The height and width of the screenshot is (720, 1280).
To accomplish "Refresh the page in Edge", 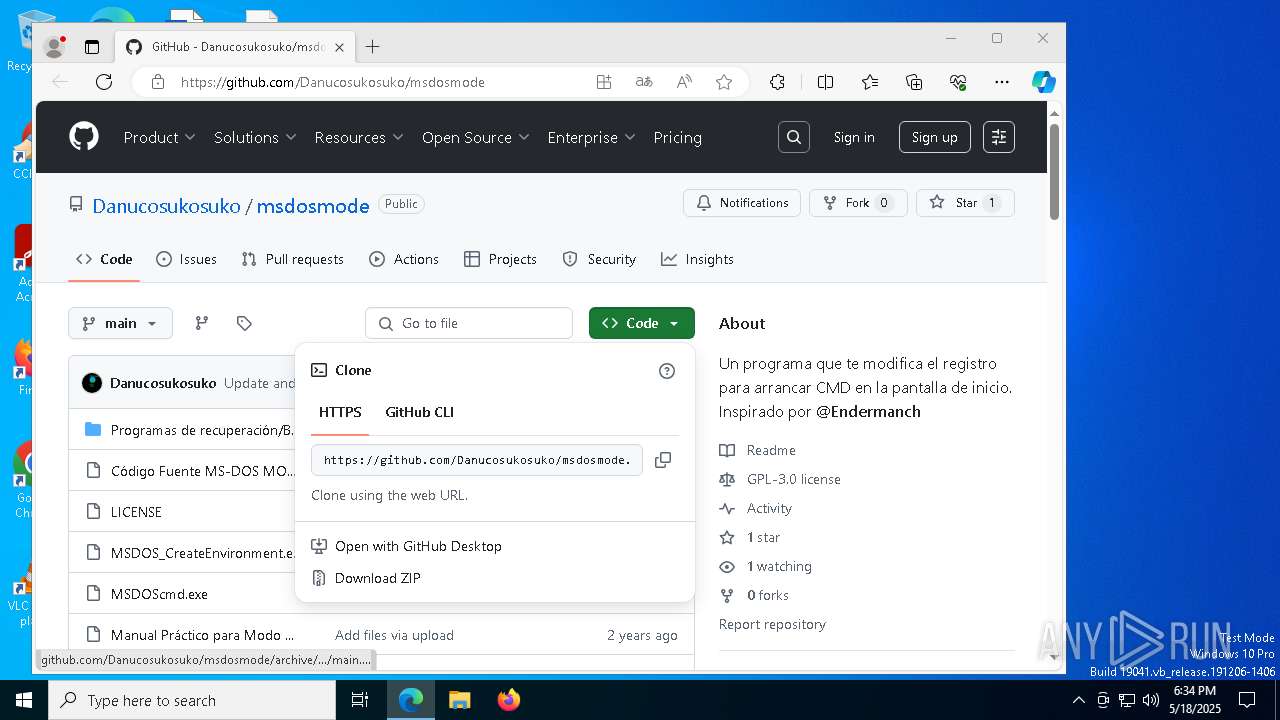I will tap(104, 82).
